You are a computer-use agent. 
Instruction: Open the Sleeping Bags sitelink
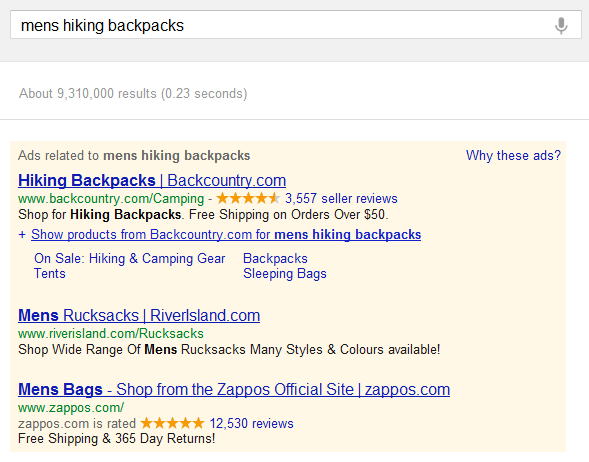click(x=285, y=273)
